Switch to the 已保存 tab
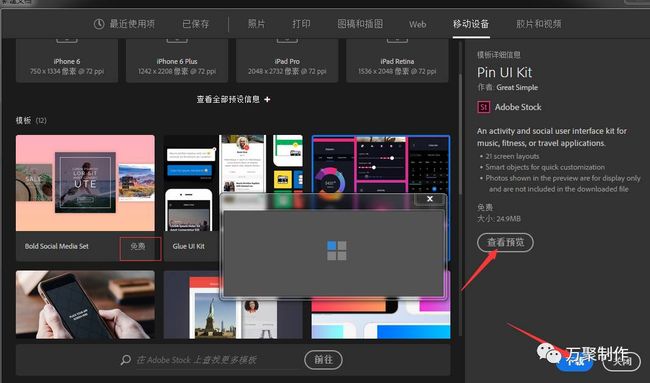 tap(196, 24)
